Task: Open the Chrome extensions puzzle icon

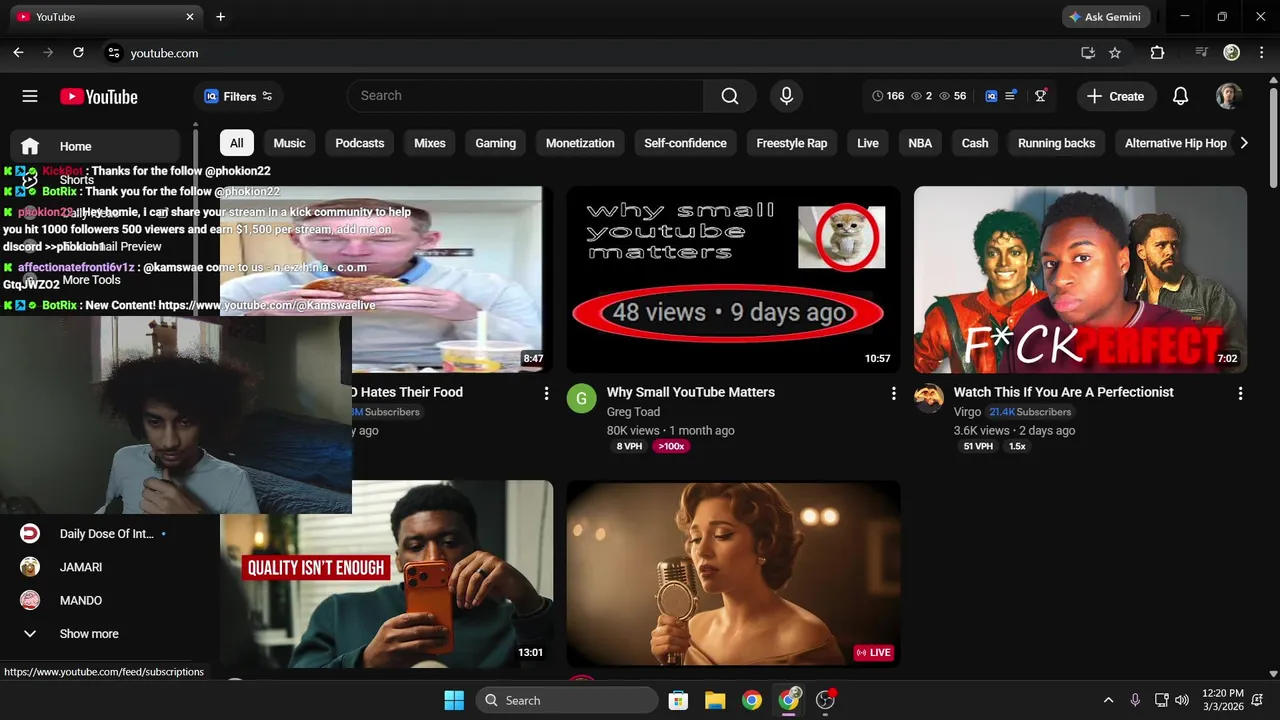Action: [x=1157, y=53]
